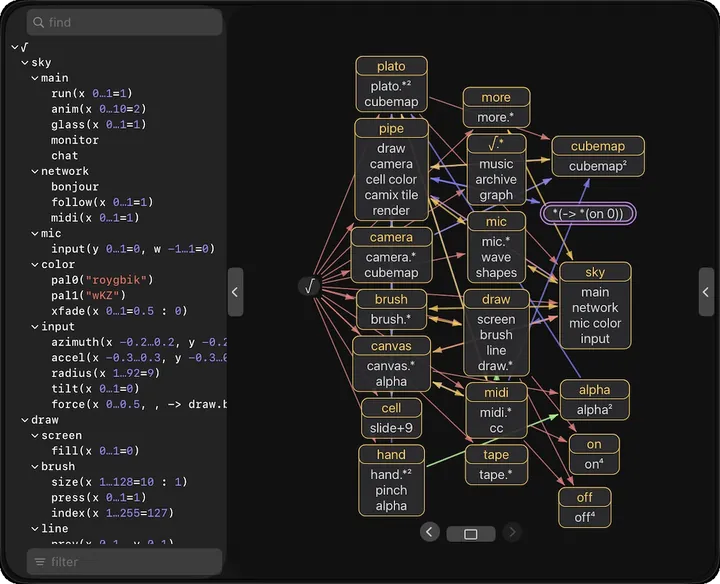This screenshot has height=584, width=720.
Task: Collapse the line tree node
Action: point(34,528)
